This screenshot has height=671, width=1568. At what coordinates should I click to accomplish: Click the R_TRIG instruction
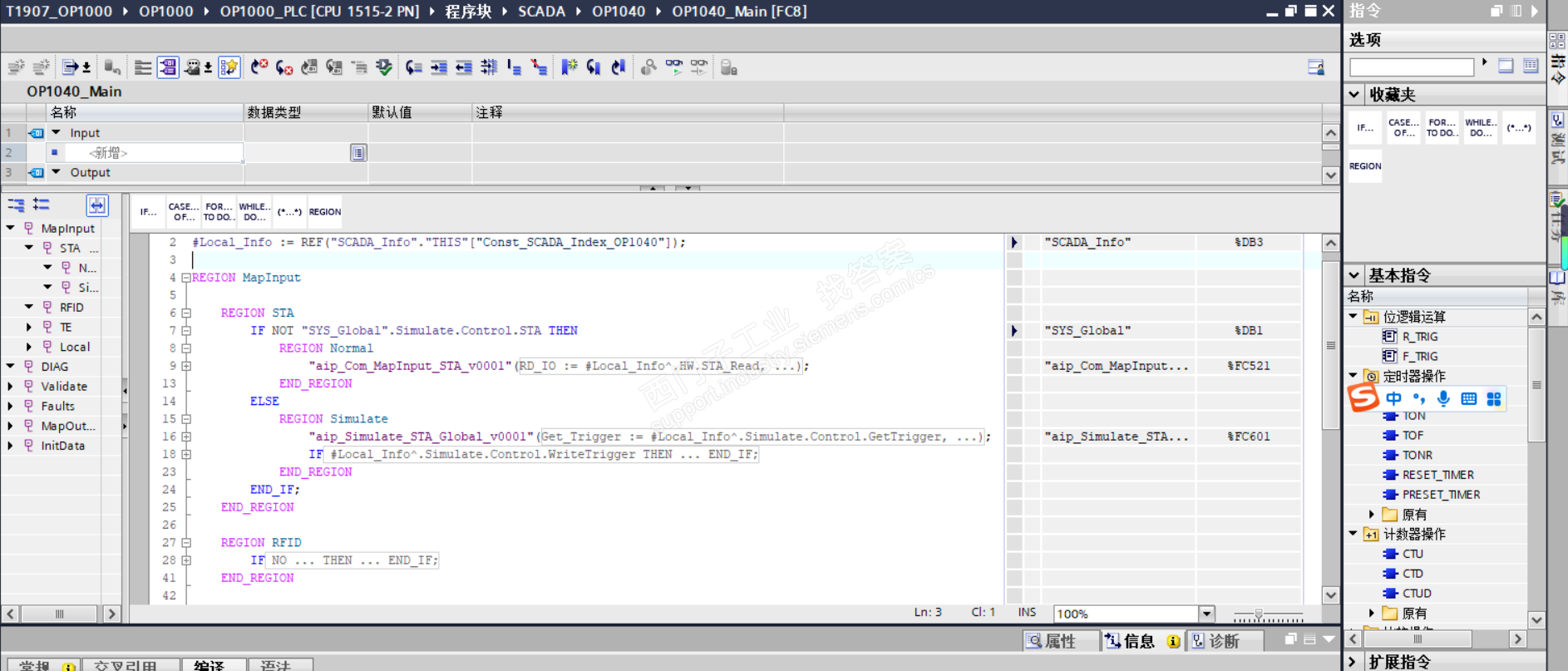1419,337
